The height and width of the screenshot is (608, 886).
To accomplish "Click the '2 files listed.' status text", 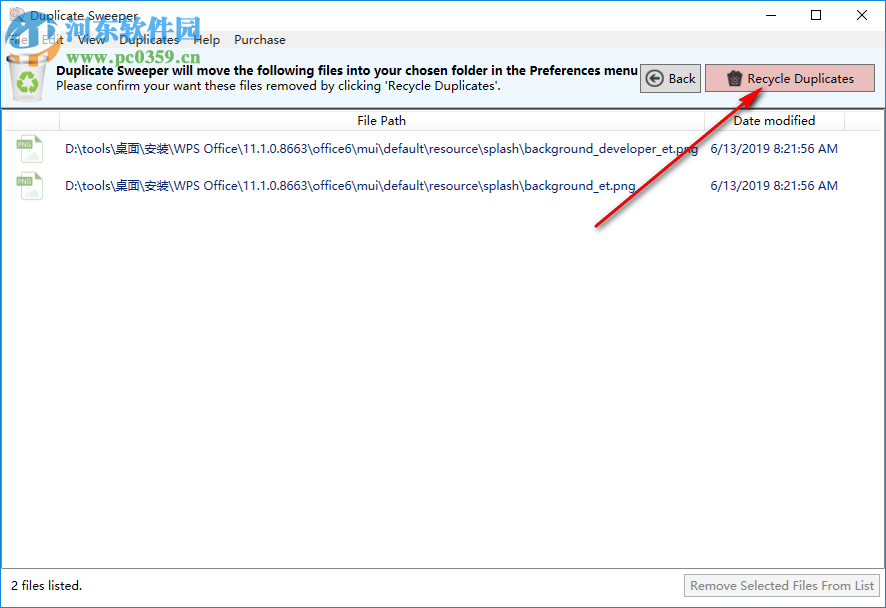I will click(x=47, y=585).
